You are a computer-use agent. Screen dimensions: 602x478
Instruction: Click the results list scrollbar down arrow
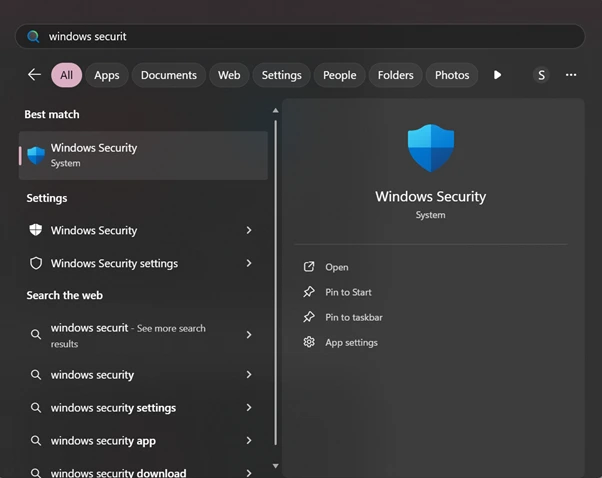coord(275,466)
